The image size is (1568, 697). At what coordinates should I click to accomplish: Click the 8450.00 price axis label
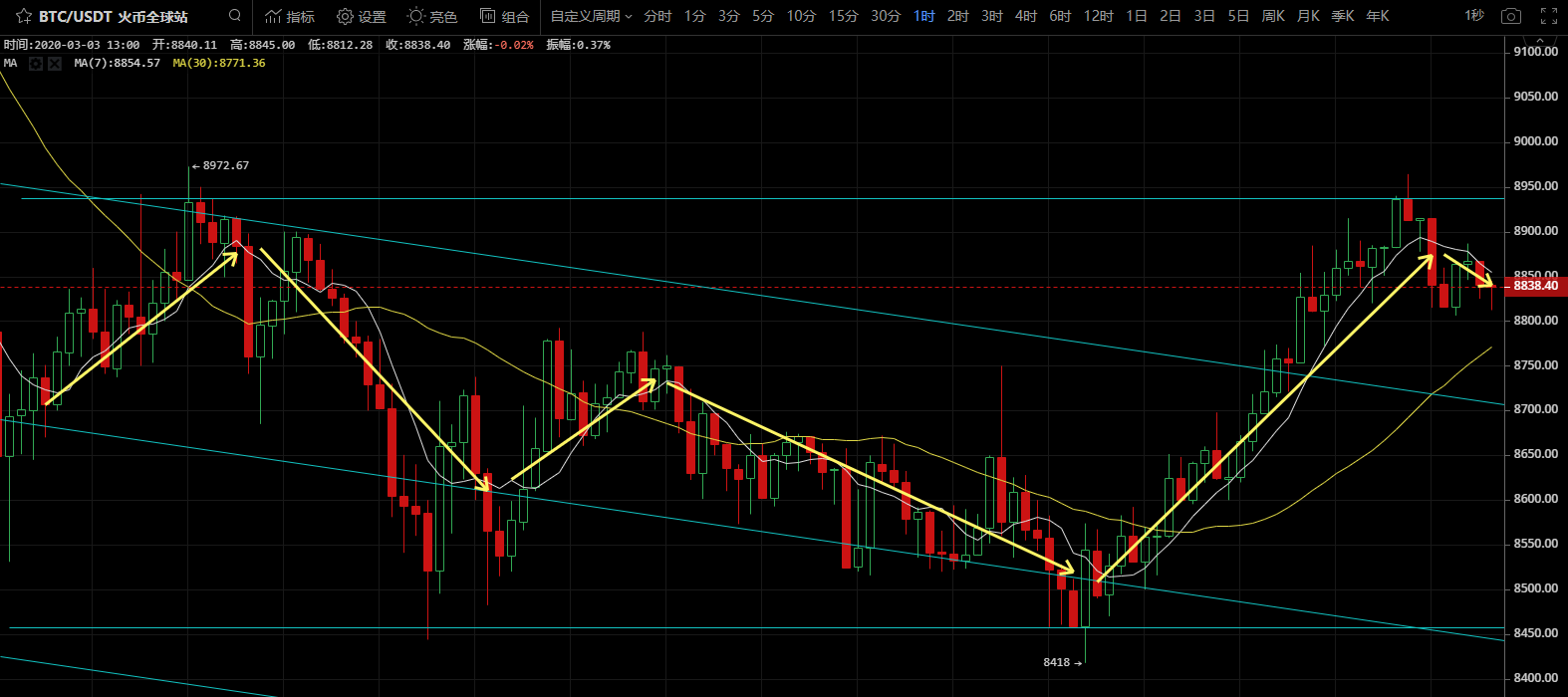click(1535, 633)
